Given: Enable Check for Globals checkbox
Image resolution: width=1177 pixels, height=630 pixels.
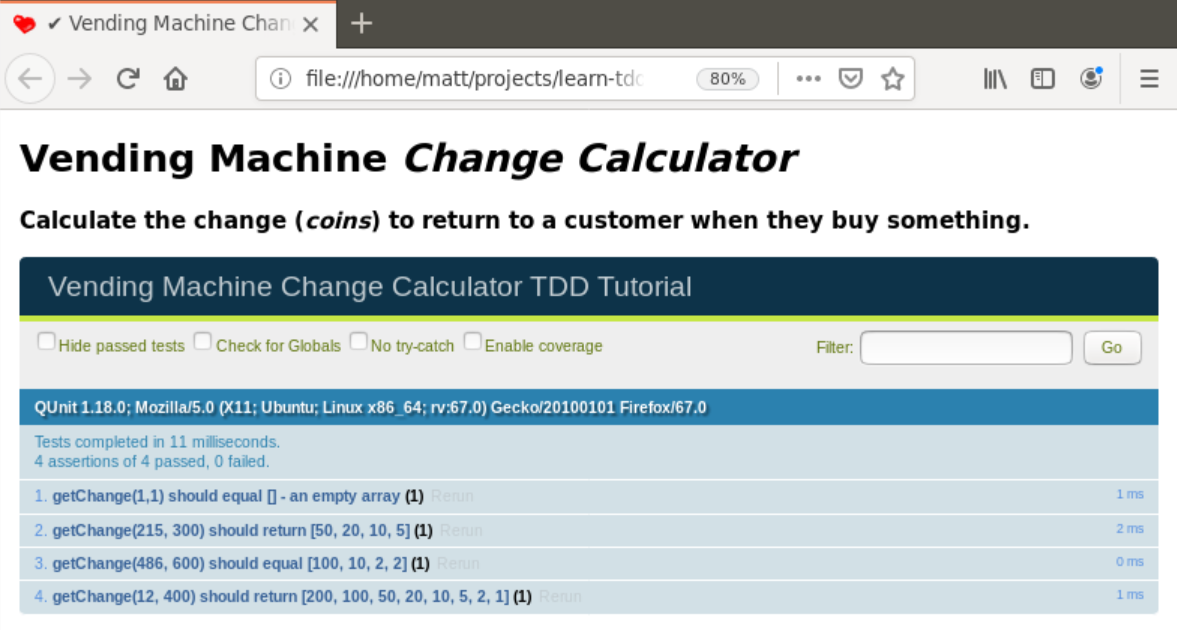Looking at the screenshot, I should [x=203, y=342].
